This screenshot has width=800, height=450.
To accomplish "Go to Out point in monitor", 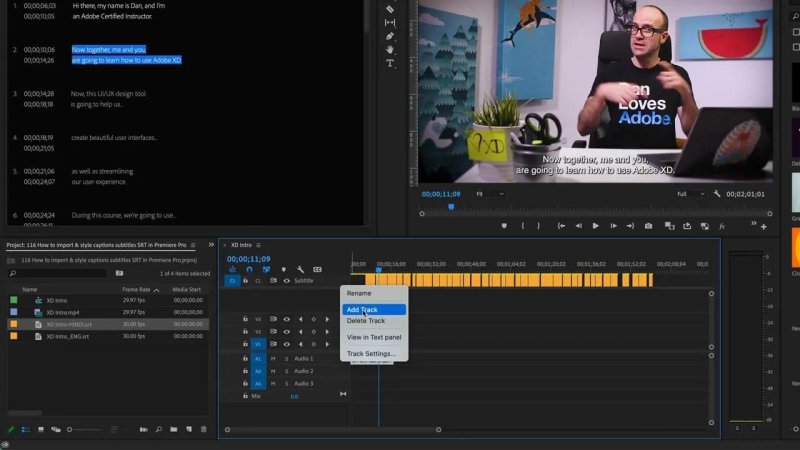I will pos(631,226).
